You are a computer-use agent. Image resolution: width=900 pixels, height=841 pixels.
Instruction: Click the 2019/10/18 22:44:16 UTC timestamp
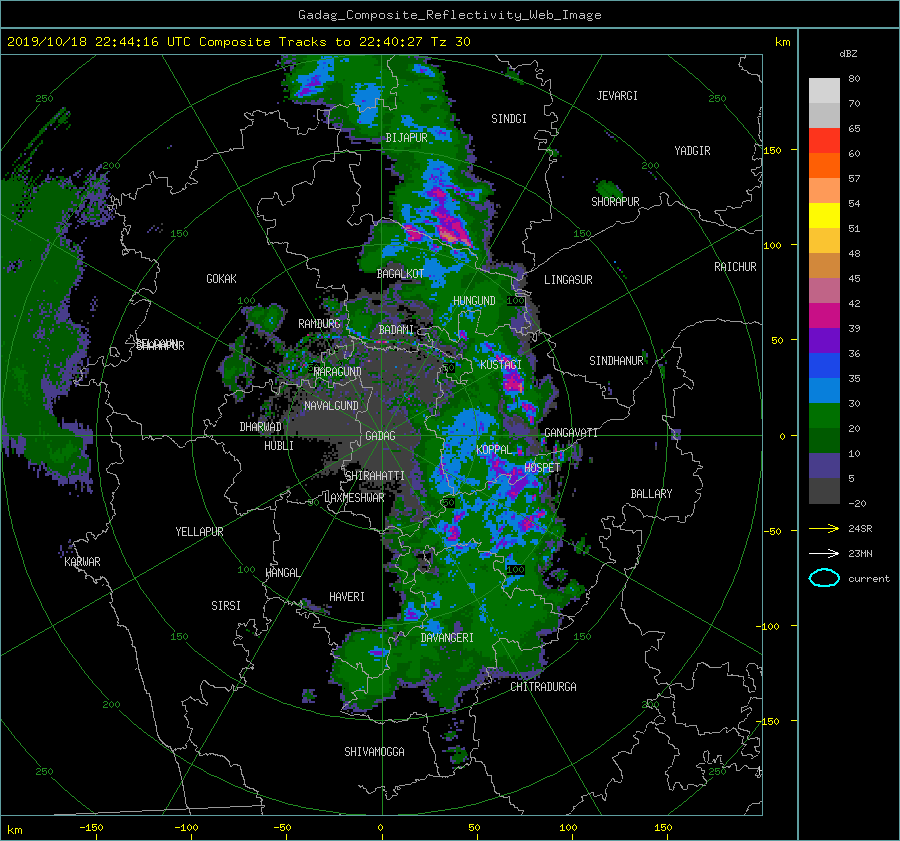[99, 42]
